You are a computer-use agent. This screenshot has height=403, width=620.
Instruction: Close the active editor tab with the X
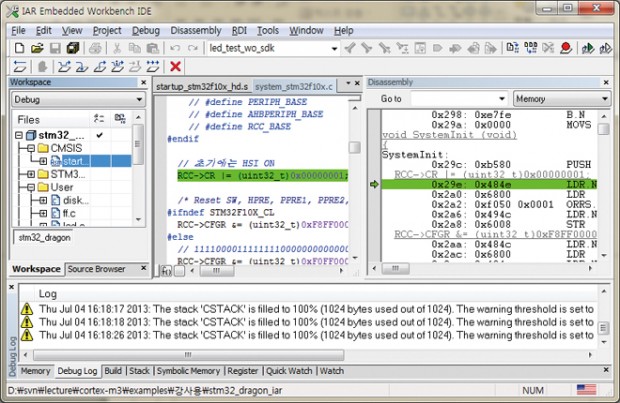tap(357, 83)
